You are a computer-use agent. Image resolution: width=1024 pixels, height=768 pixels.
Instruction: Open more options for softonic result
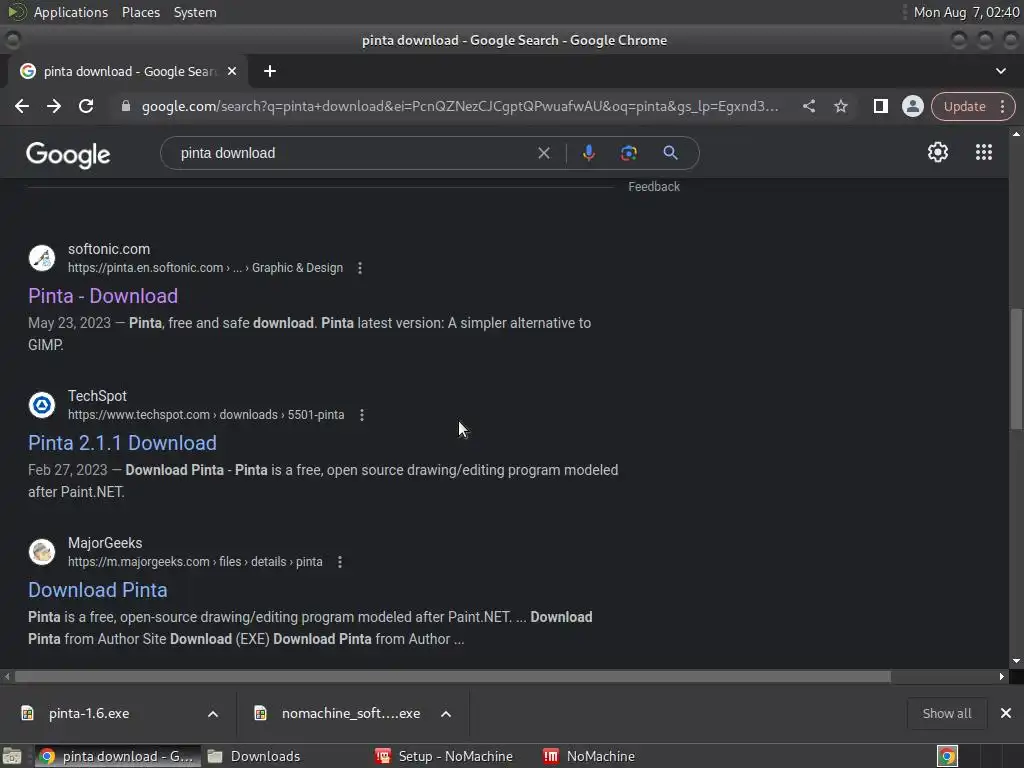360,268
